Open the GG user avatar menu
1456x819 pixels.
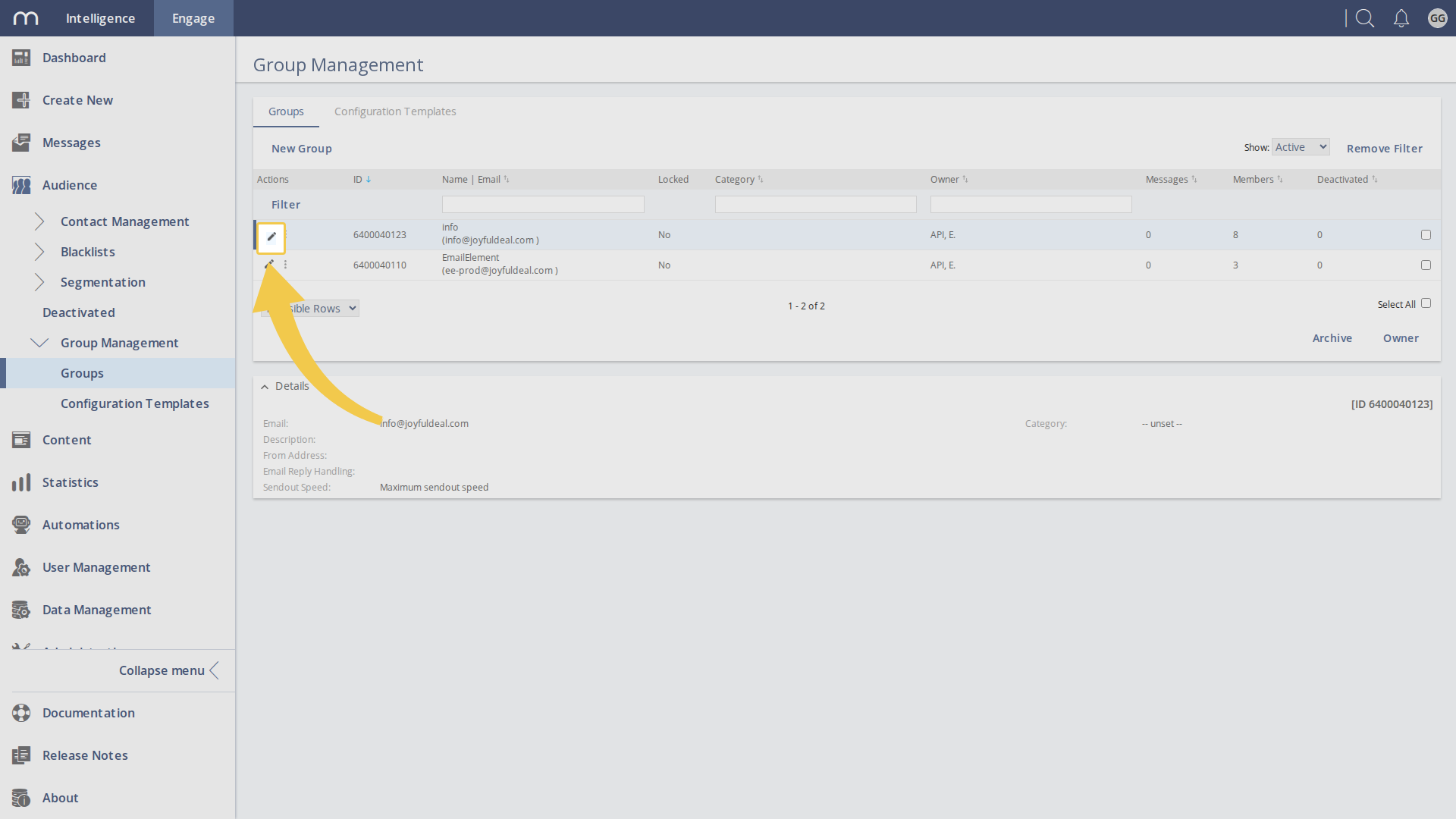tap(1438, 18)
